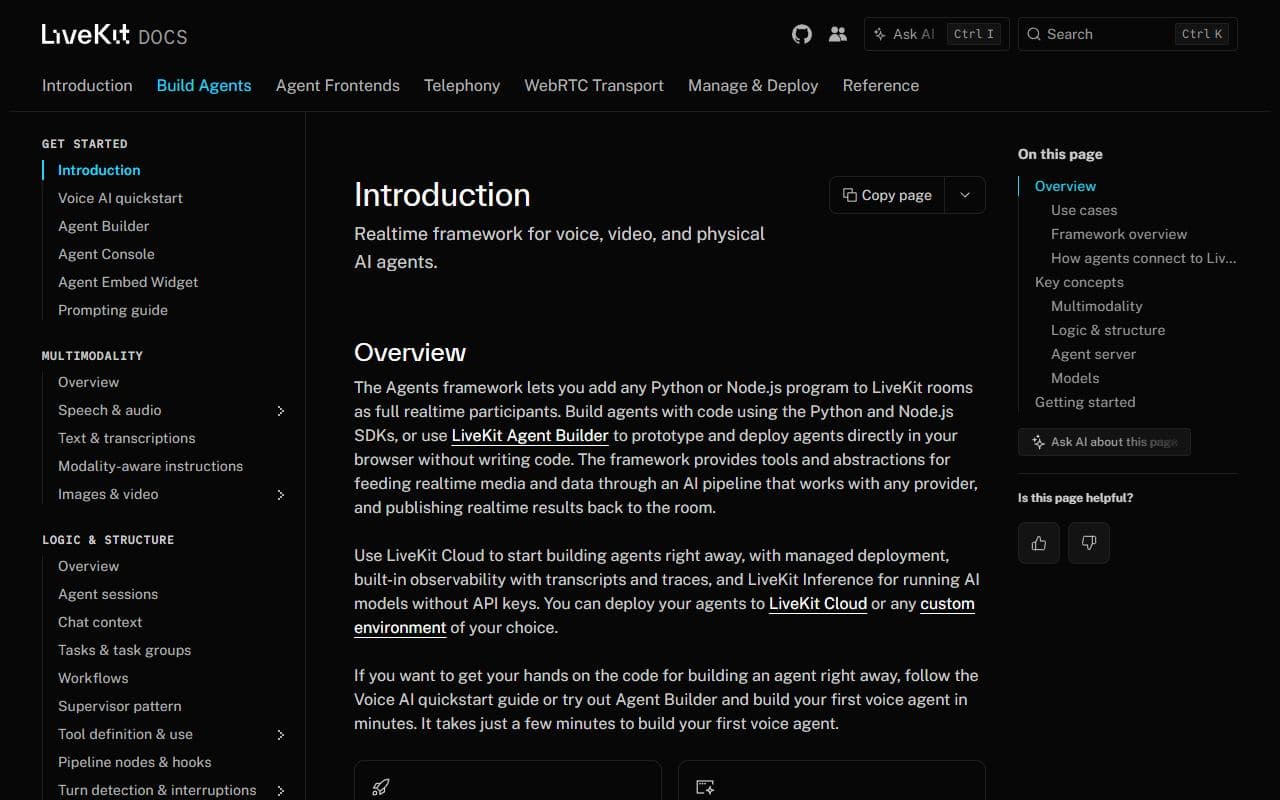Open Modality-aware instructions sidebar item
Screen dimensions: 1280x800
coord(150,466)
